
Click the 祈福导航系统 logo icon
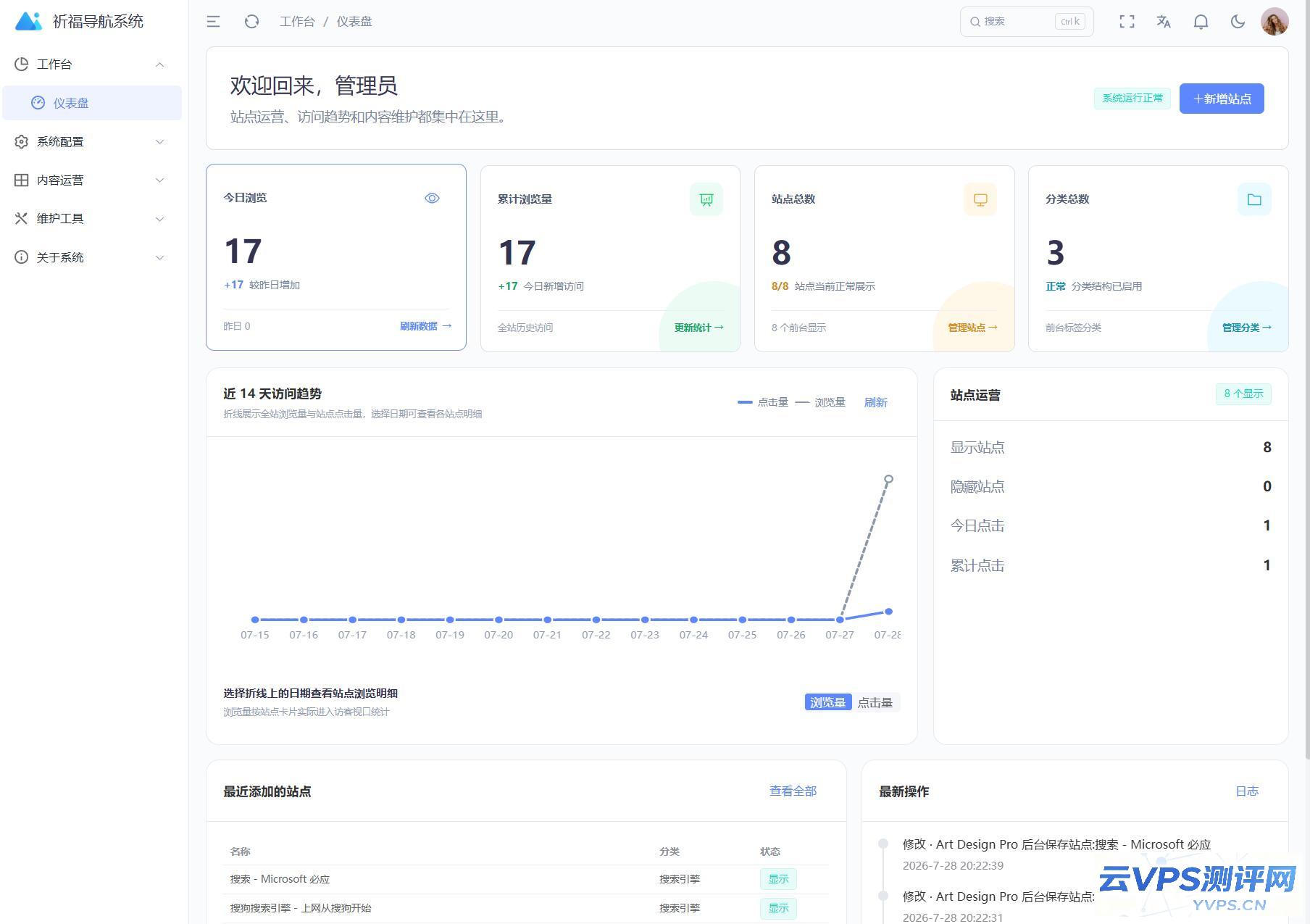click(29, 21)
